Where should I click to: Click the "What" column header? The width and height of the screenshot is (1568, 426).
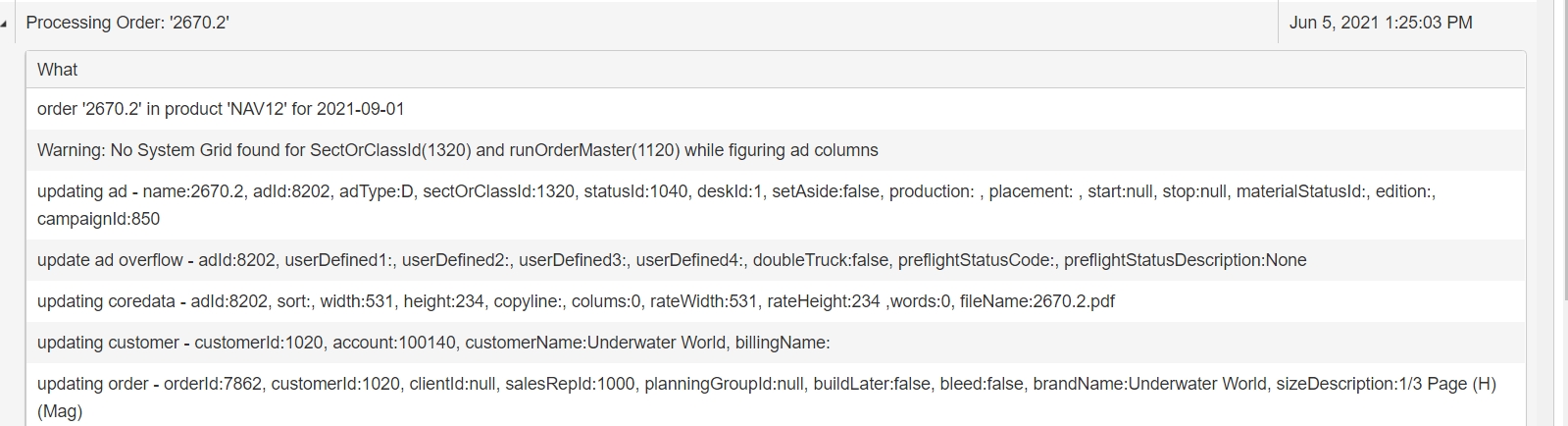click(x=57, y=70)
